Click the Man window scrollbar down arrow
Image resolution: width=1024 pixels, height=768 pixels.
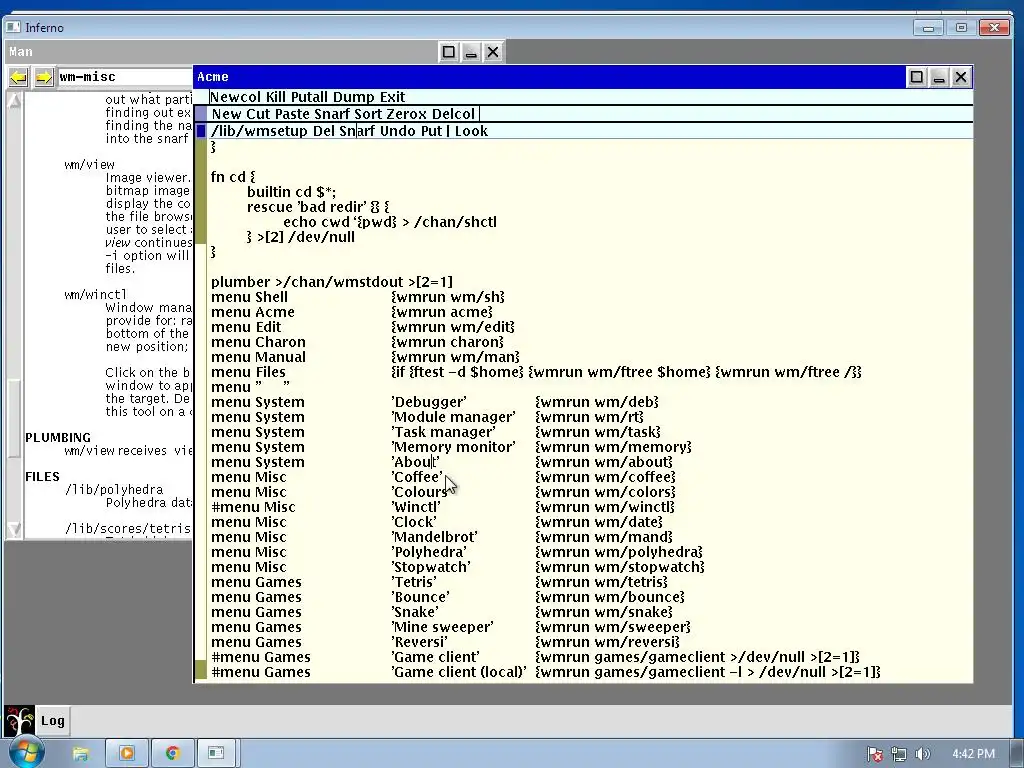[14, 529]
